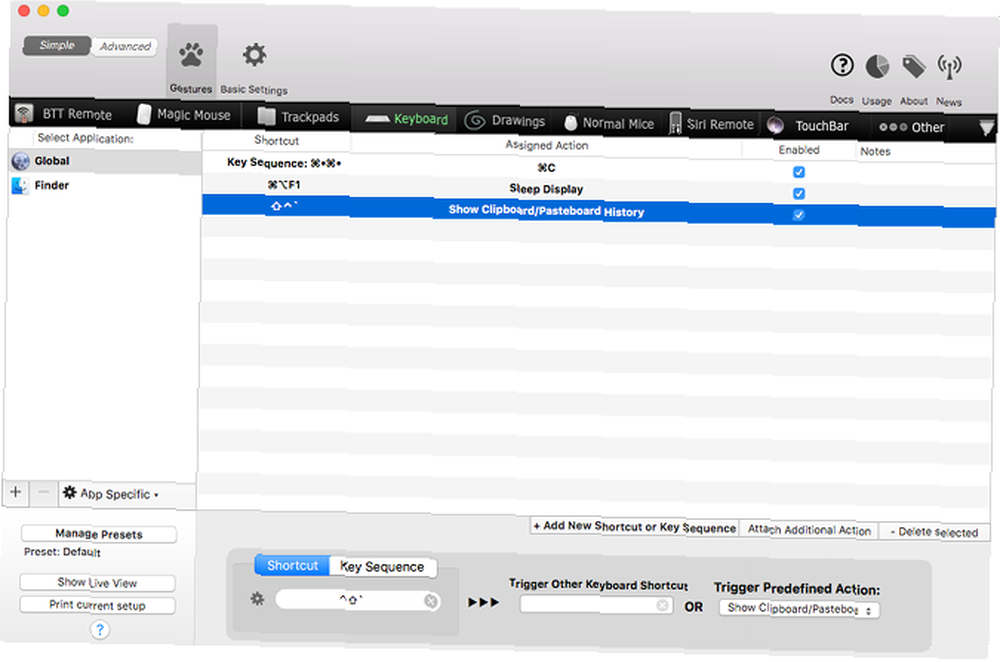The width and height of the screenshot is (1000, 662).
Task: Open About tag icon
Action: (x=913, y=66)
